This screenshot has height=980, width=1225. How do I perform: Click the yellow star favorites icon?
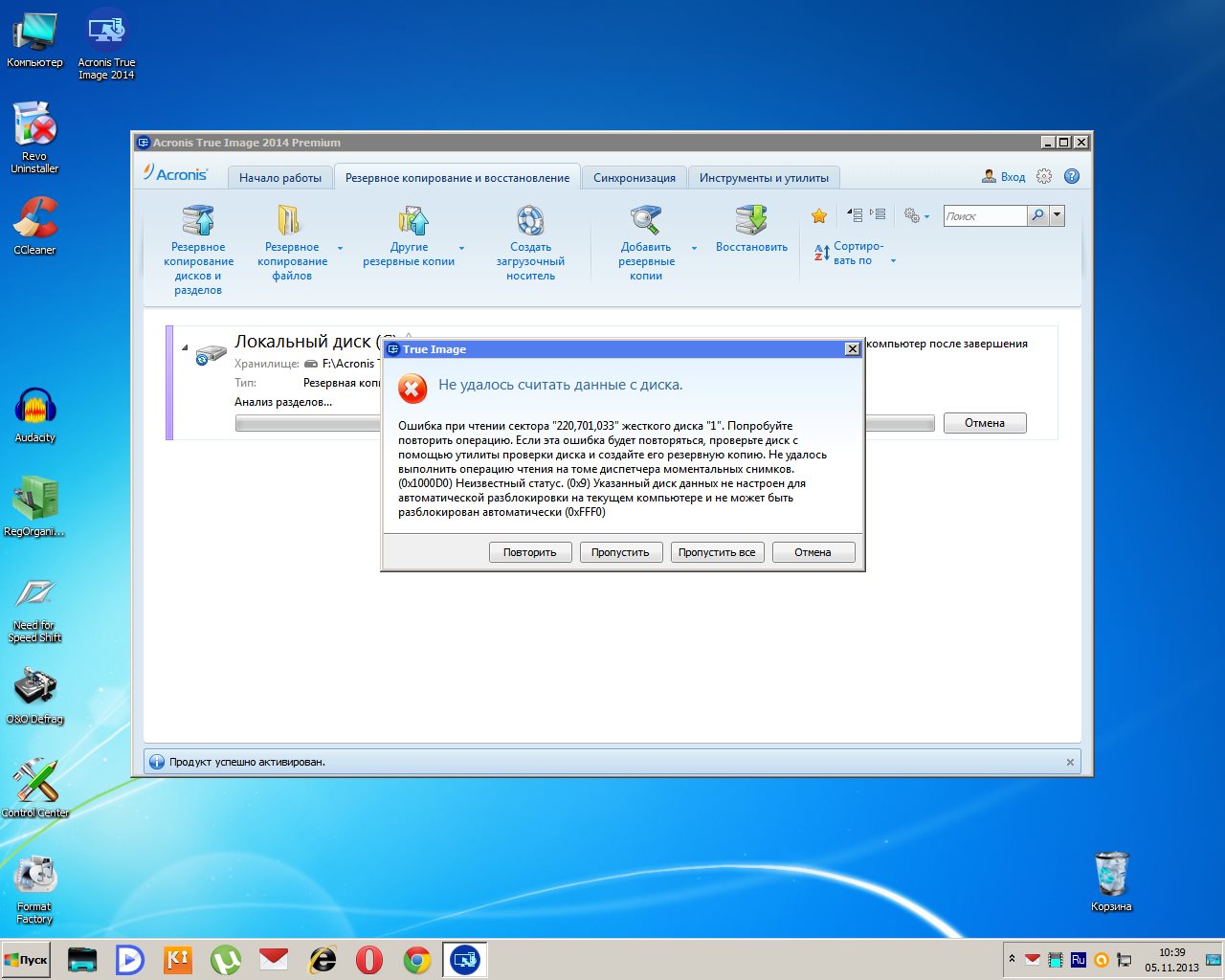(x=819, y=216)
